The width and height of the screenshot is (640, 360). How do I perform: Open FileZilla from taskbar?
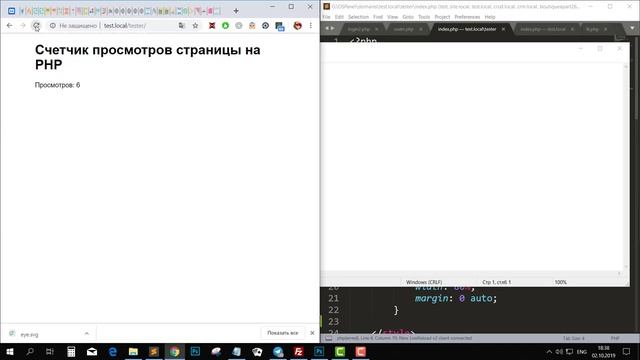point(298,351)
